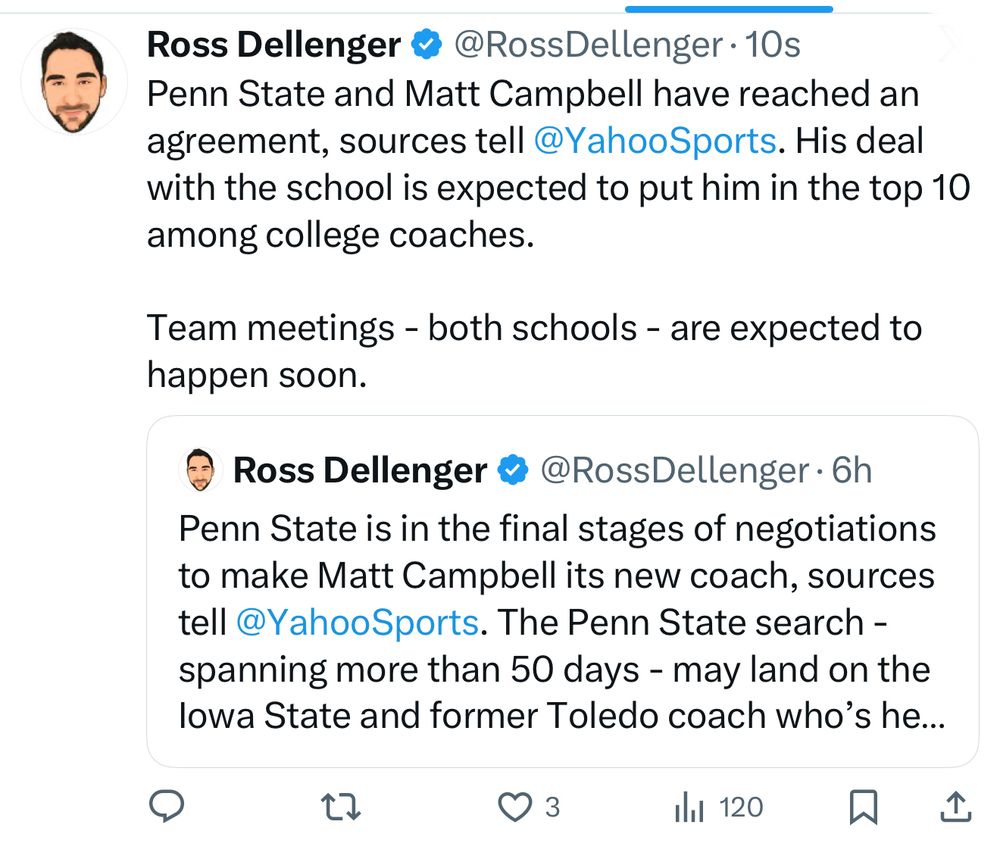Click the repost icon

pyautogui.click(x=340, y=806)
